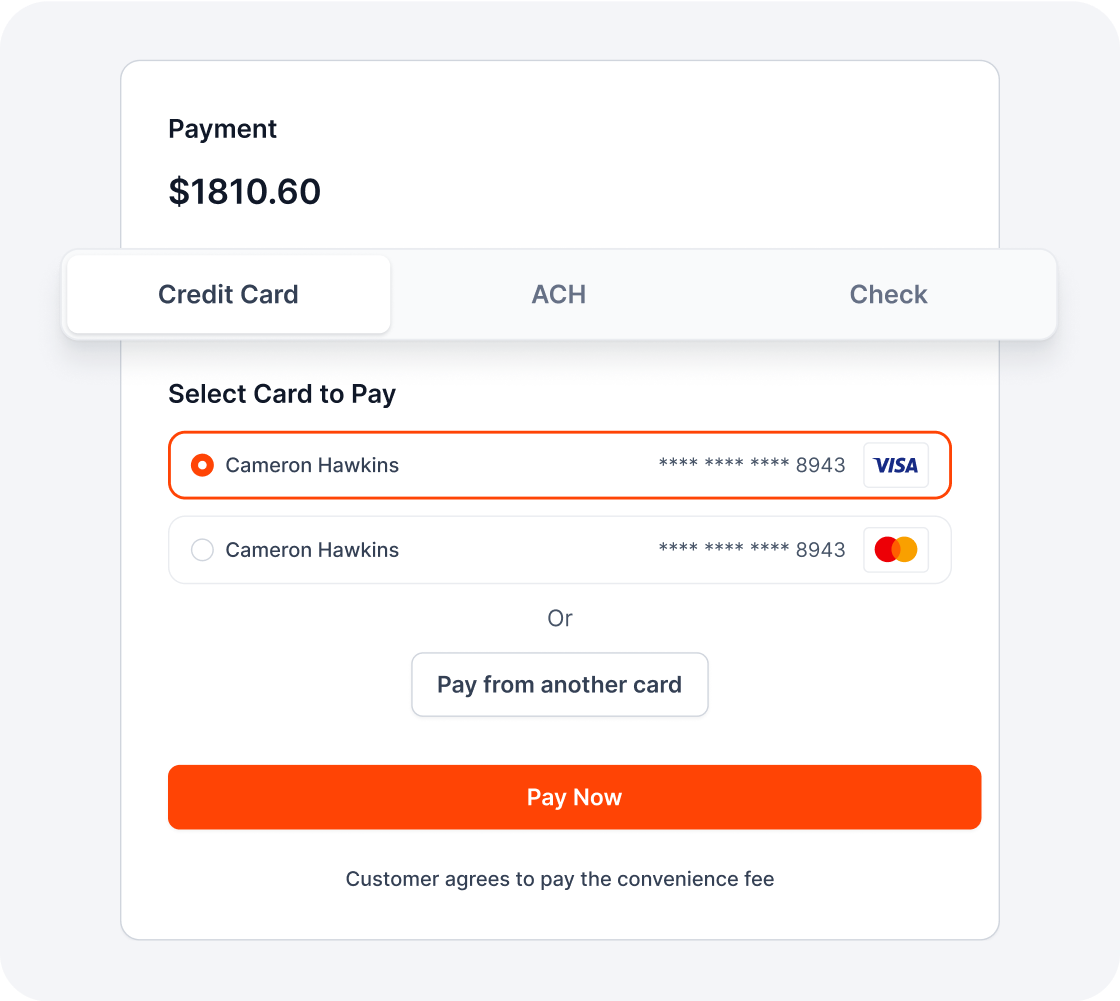Select the Credit Card tab

coord(228,294)
